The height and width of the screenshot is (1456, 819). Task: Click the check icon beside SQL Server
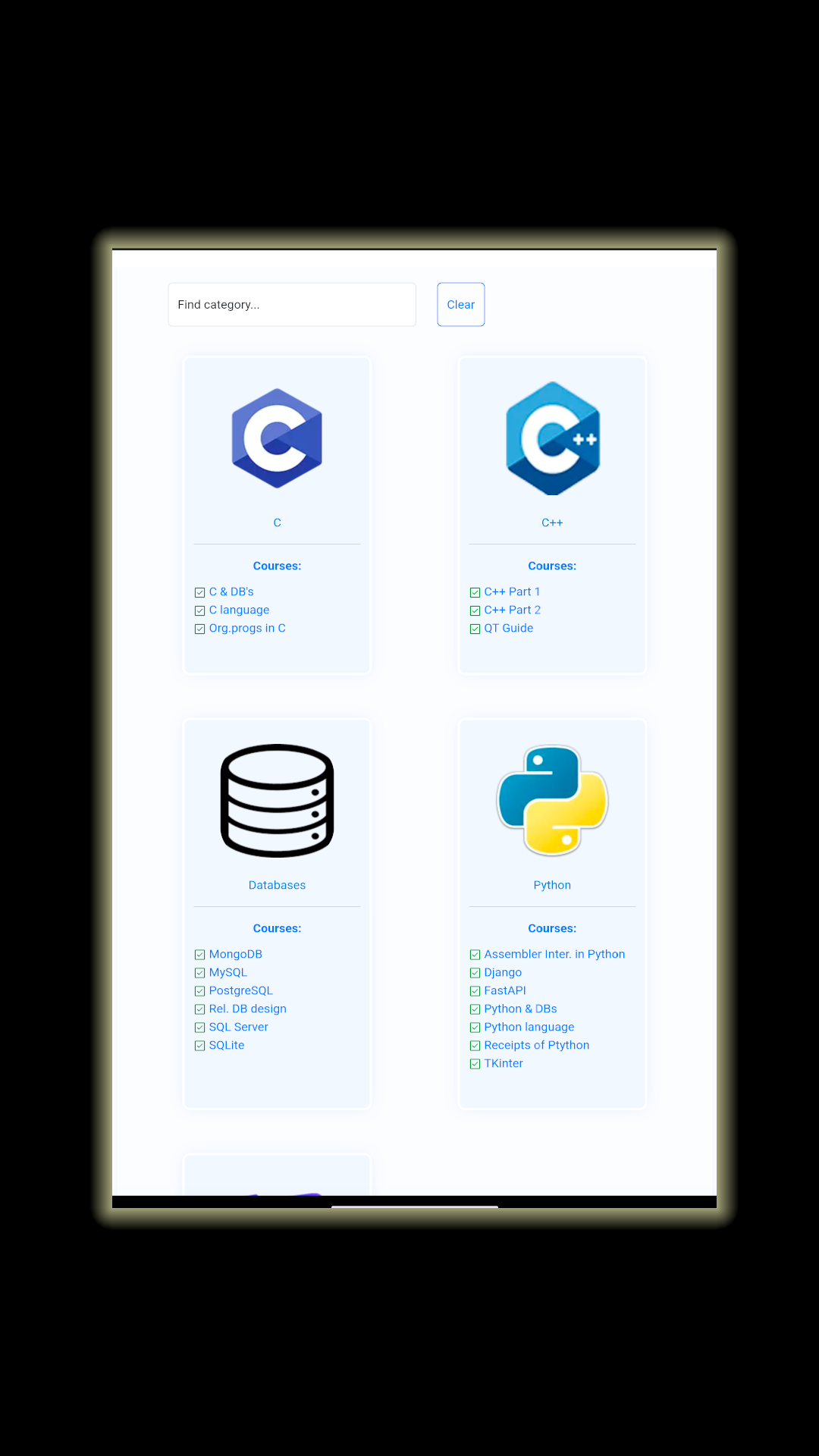pyautogui.click(x=200, y=1028)
